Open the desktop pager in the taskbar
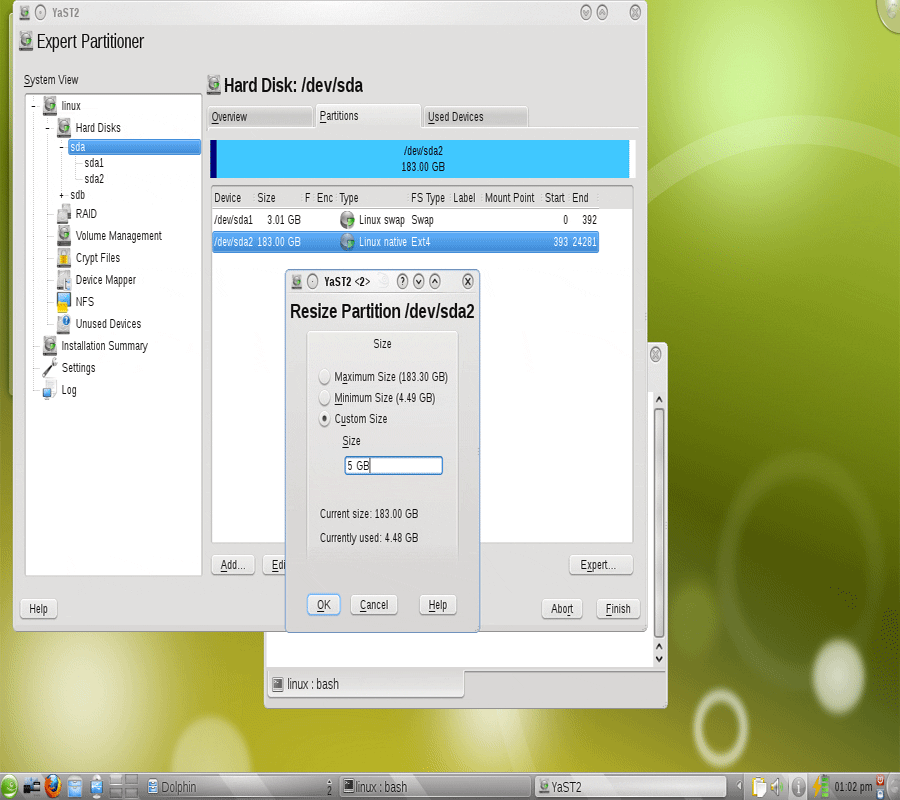Viewport: 900px width, 800px height. 123,786
